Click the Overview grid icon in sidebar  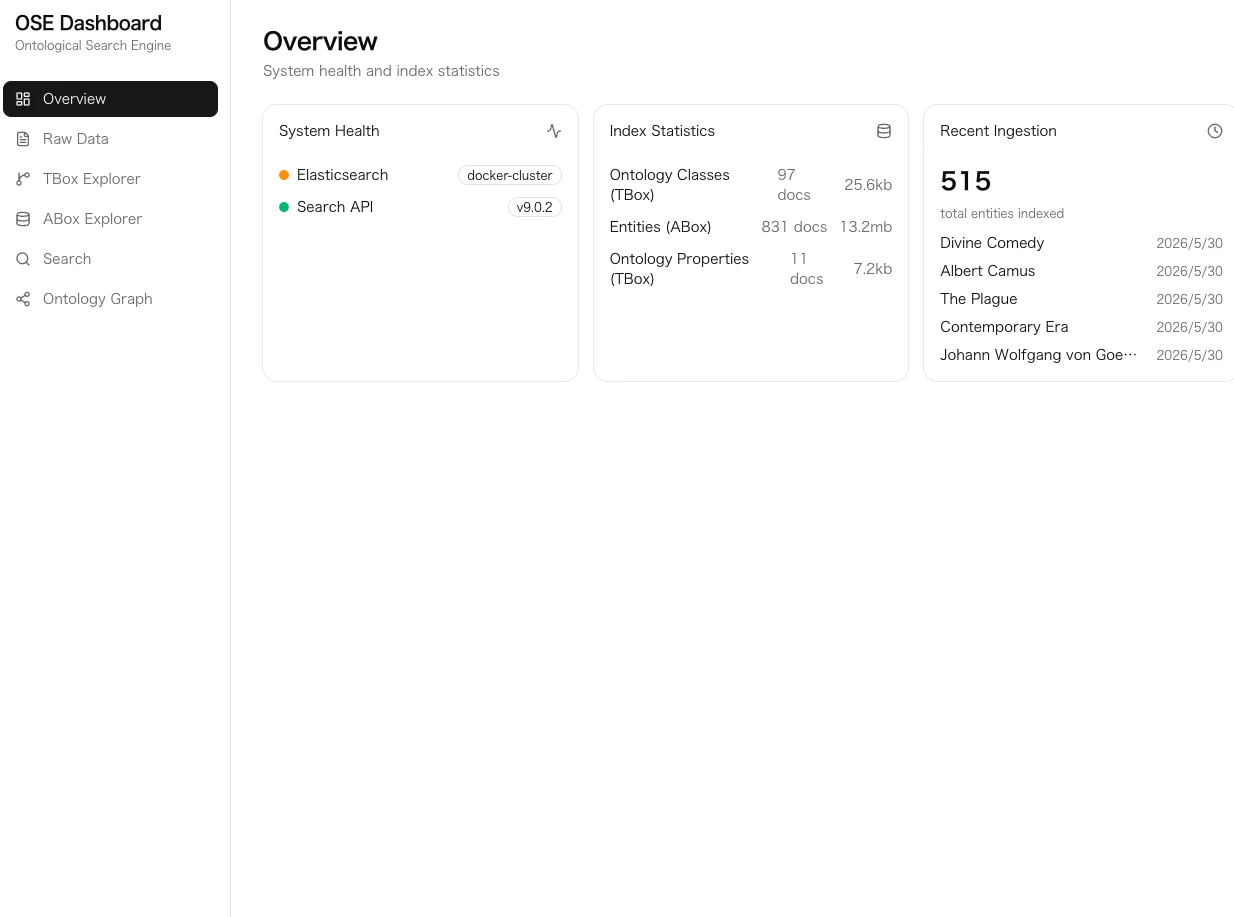coord(23,99)
